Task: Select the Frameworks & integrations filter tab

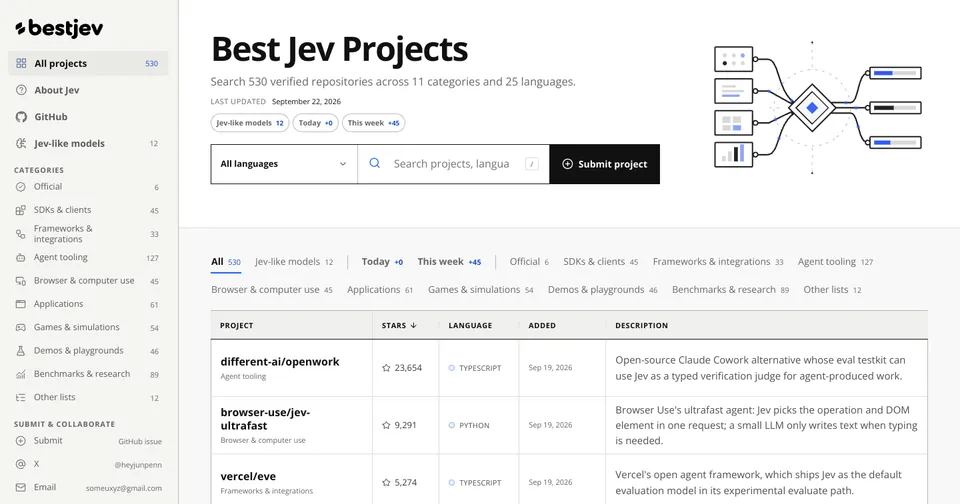Action: 718,261
